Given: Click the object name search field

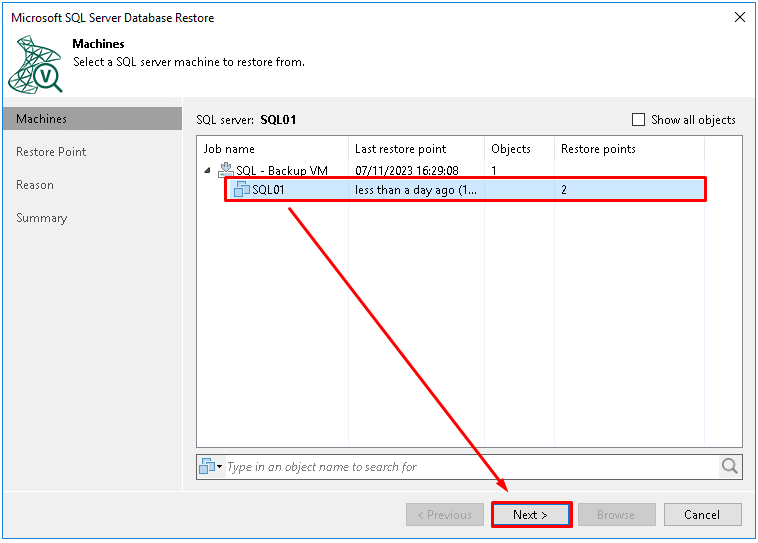Looking at the screenshot, I should (x=472, y=467).
